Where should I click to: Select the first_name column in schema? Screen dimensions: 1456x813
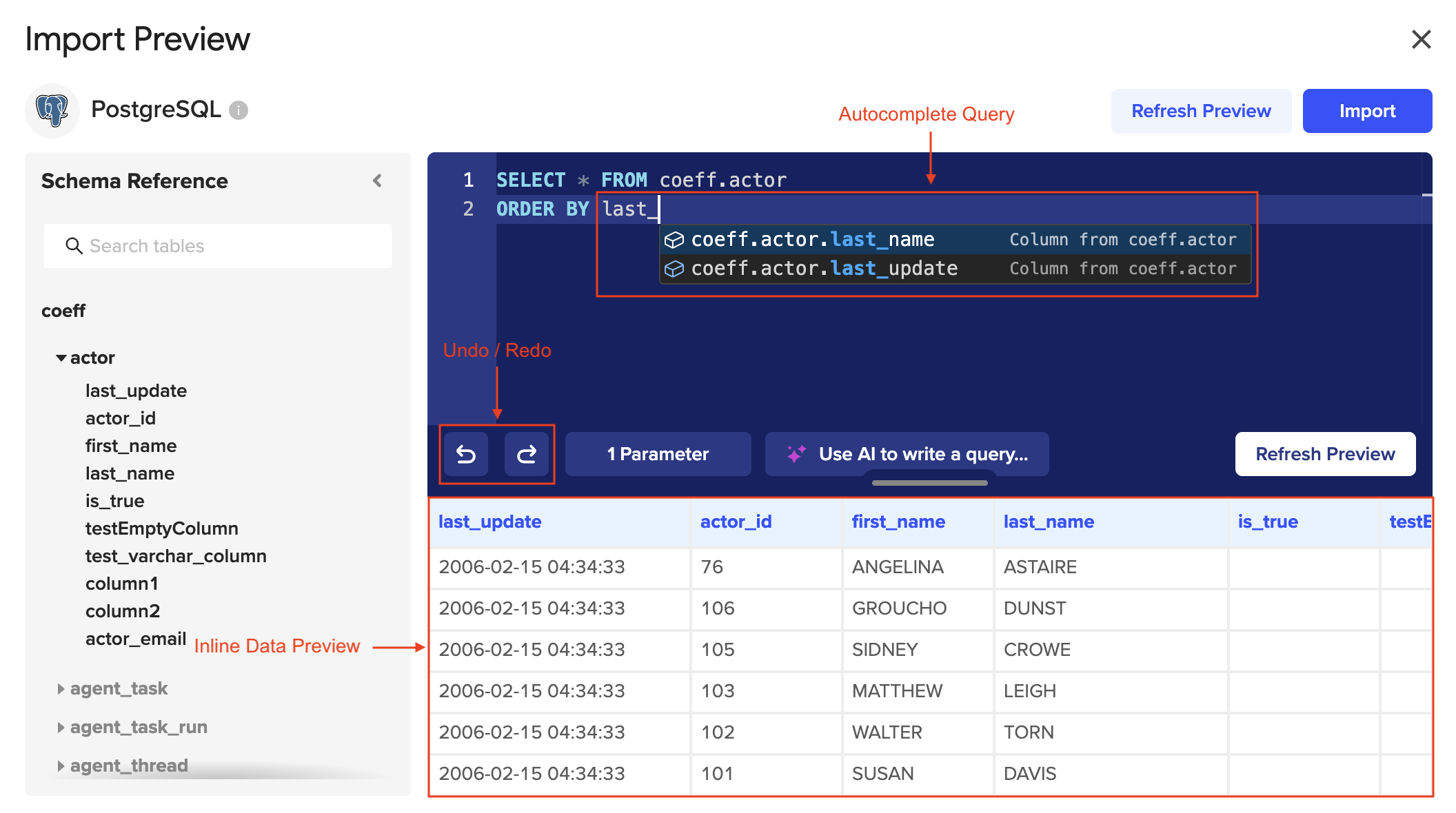click(131, 446)
